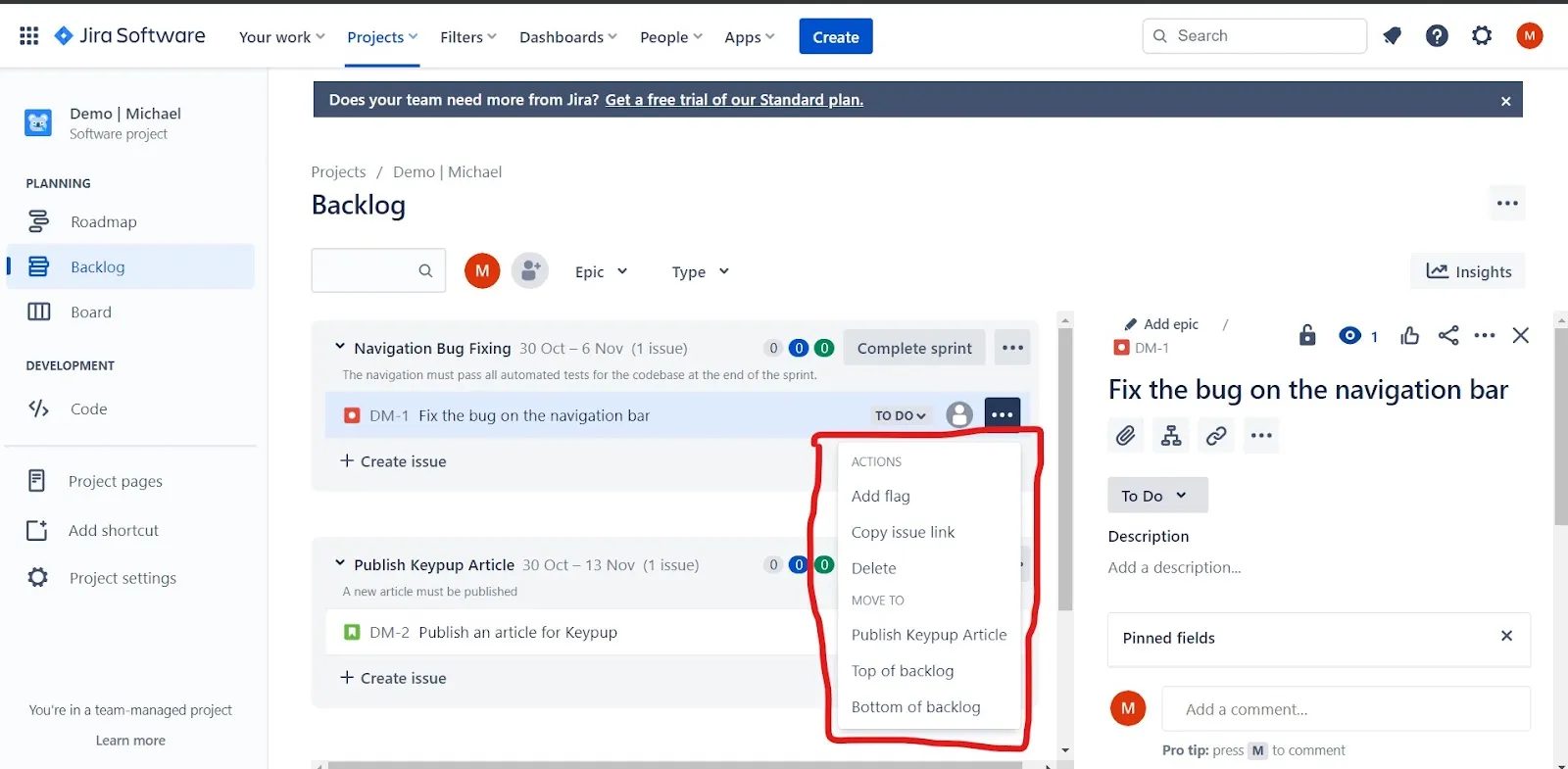Click the share icon in issue panel
The height and width of the screenshot is (769, 1568).
point(1448,335)
